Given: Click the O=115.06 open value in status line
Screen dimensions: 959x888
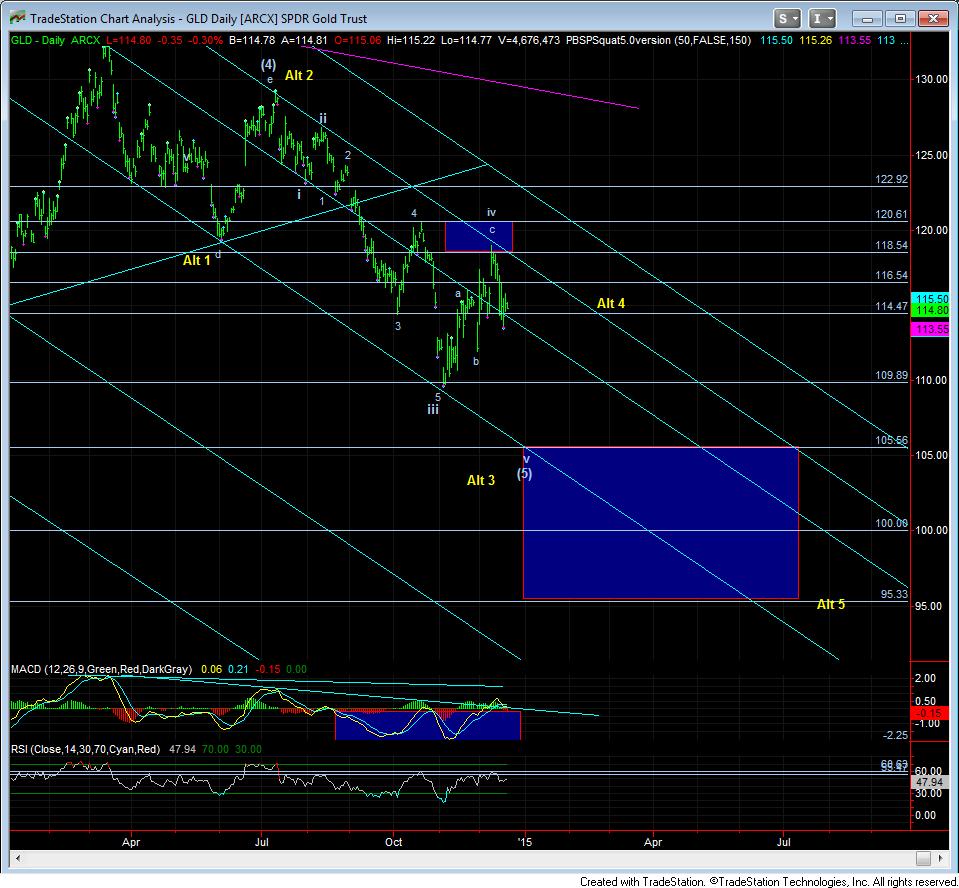Looking at the screenshot, I should [357, 40].
